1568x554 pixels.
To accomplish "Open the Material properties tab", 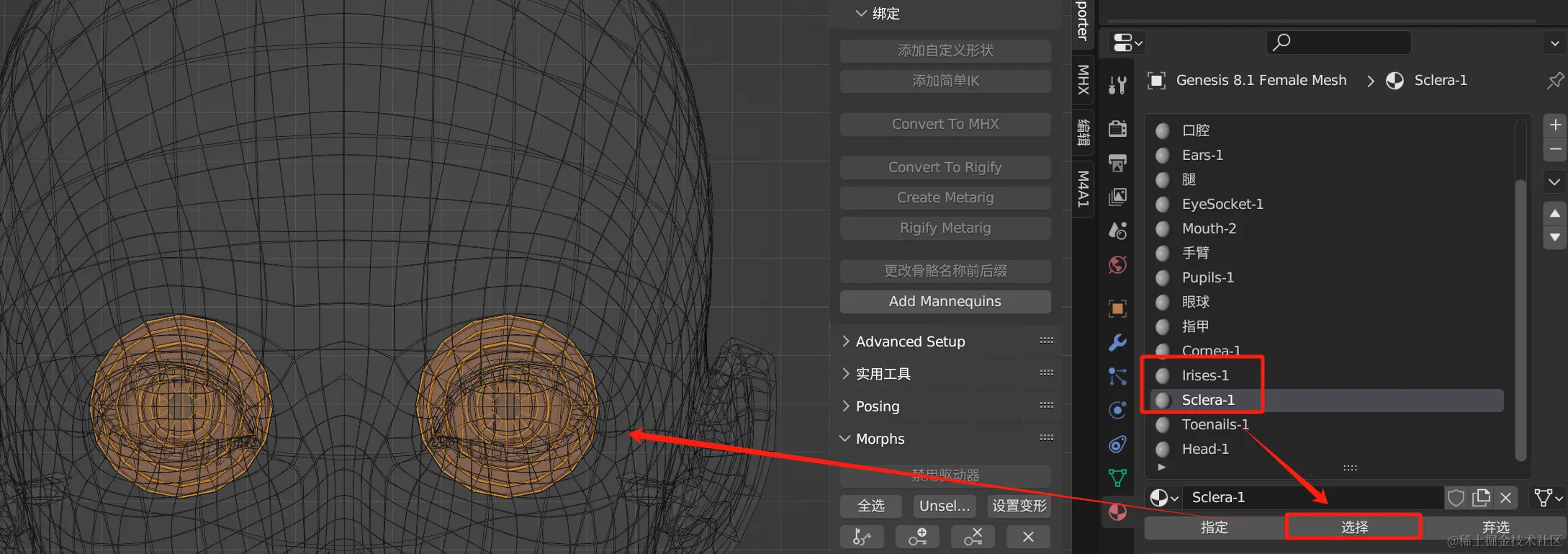I will click(1117, 512).
